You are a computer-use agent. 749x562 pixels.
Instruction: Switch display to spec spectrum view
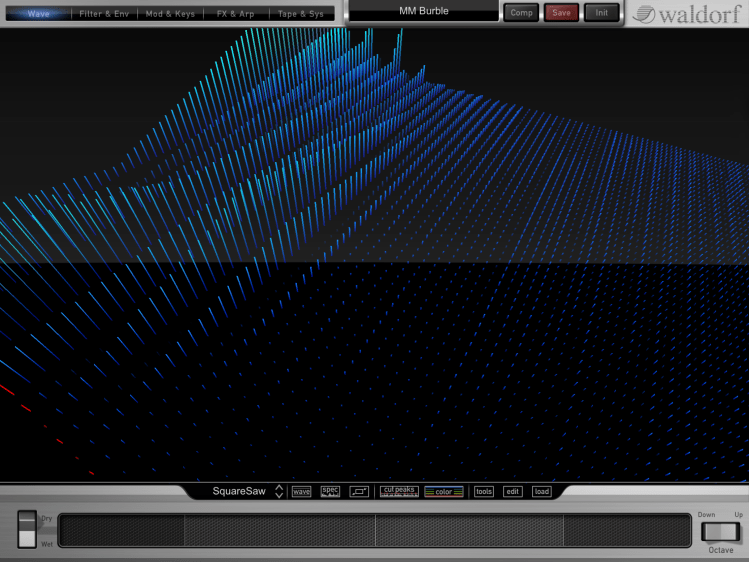click(330, 492)
